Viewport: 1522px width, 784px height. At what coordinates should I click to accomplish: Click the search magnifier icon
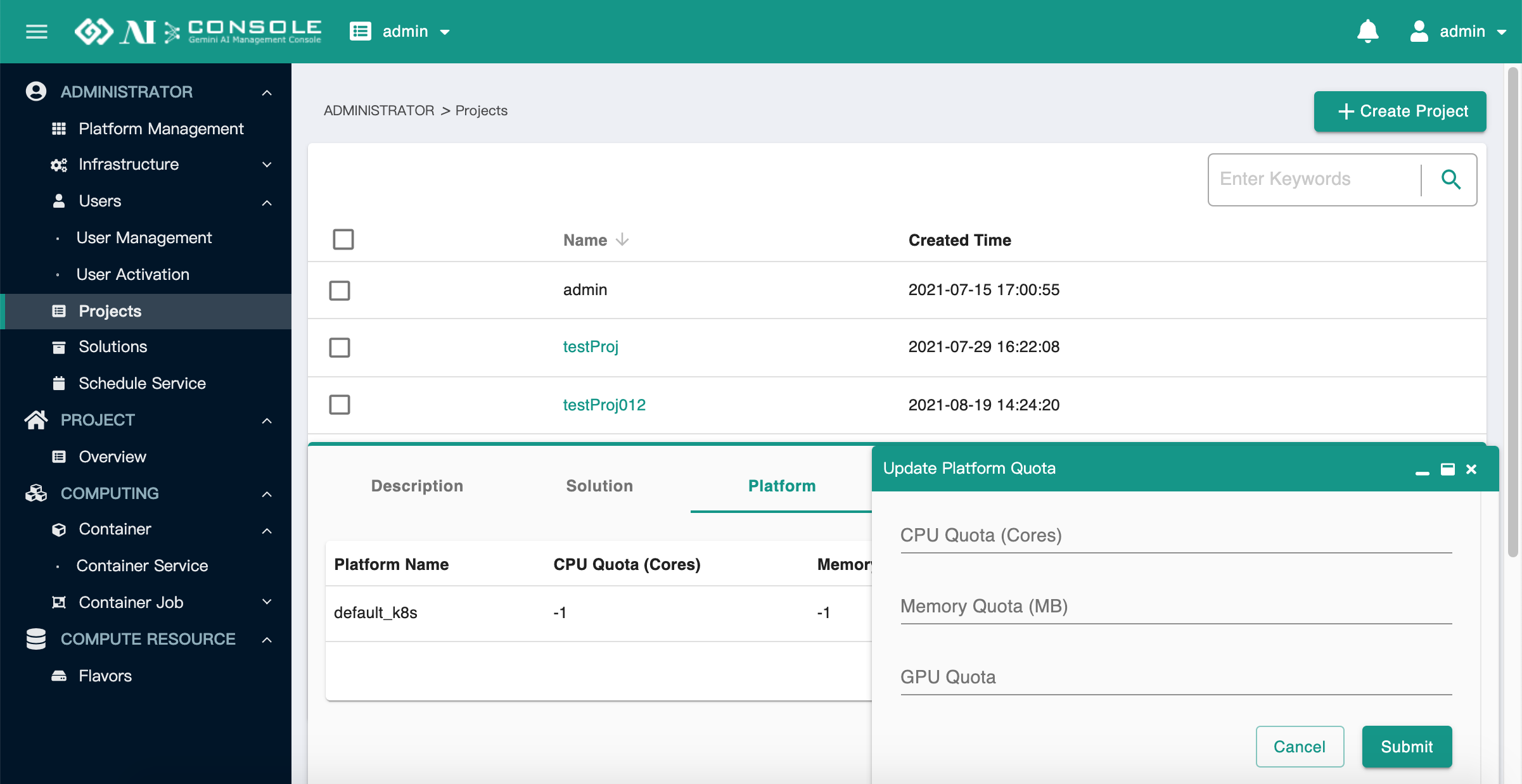(x=1450, y=179)
